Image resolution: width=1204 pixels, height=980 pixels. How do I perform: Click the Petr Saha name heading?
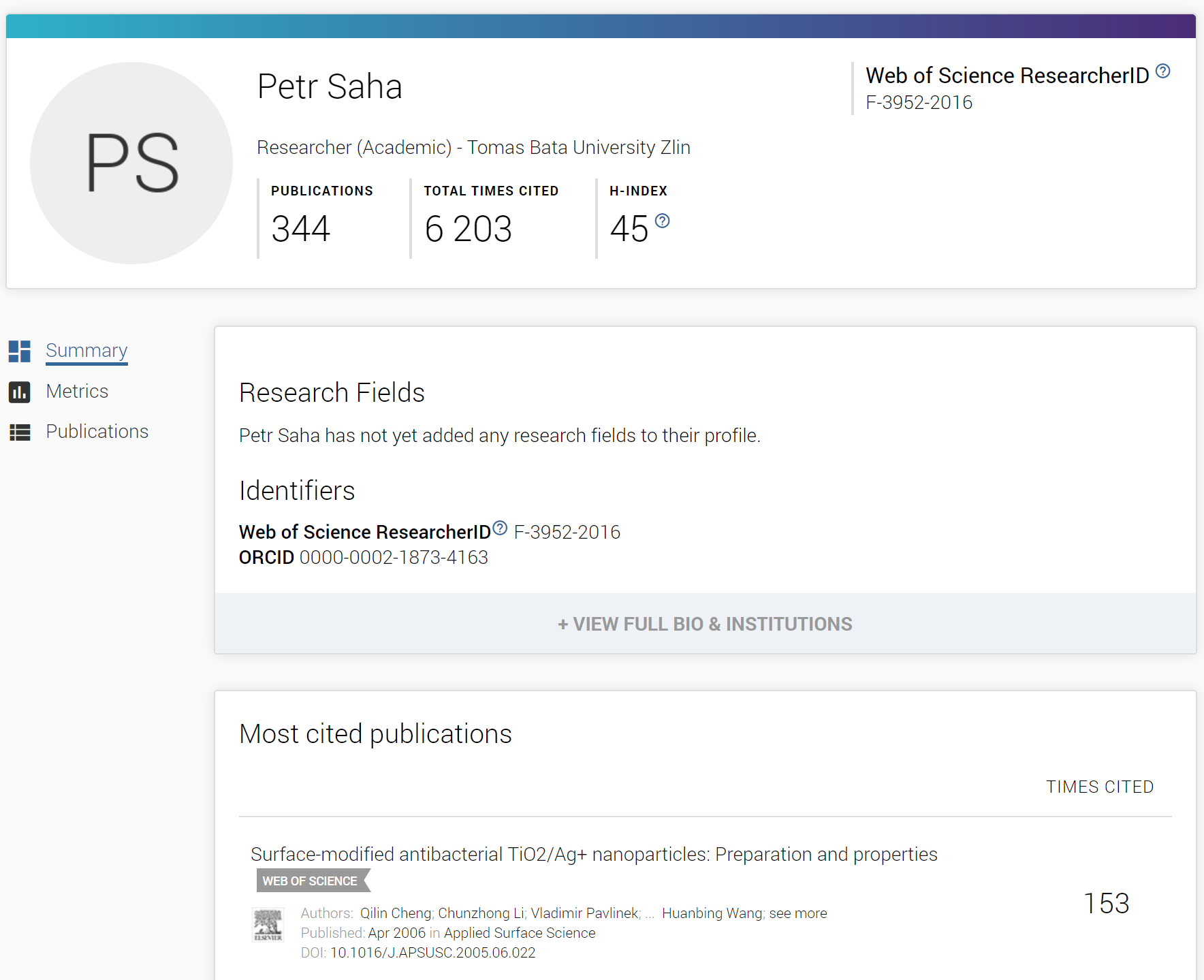click(x=330, y=87)
